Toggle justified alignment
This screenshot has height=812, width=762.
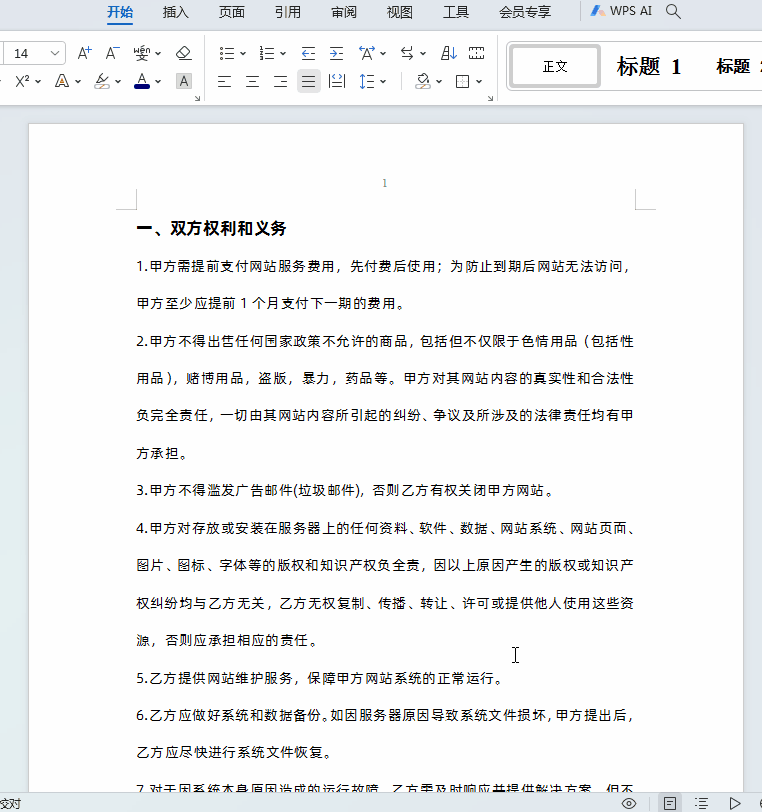click(309, 81)
